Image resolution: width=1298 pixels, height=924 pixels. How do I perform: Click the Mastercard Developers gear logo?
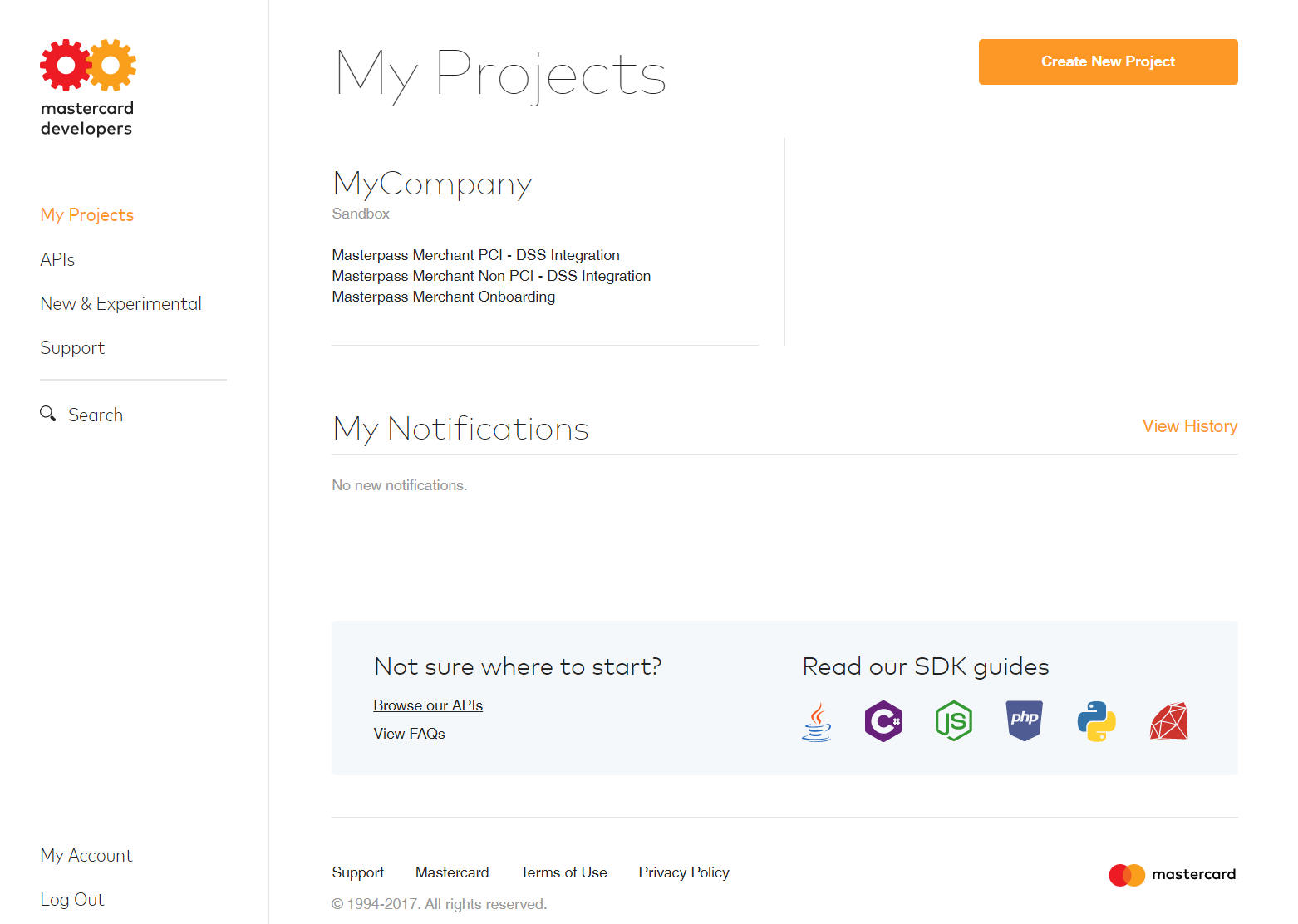click(87, 66)
